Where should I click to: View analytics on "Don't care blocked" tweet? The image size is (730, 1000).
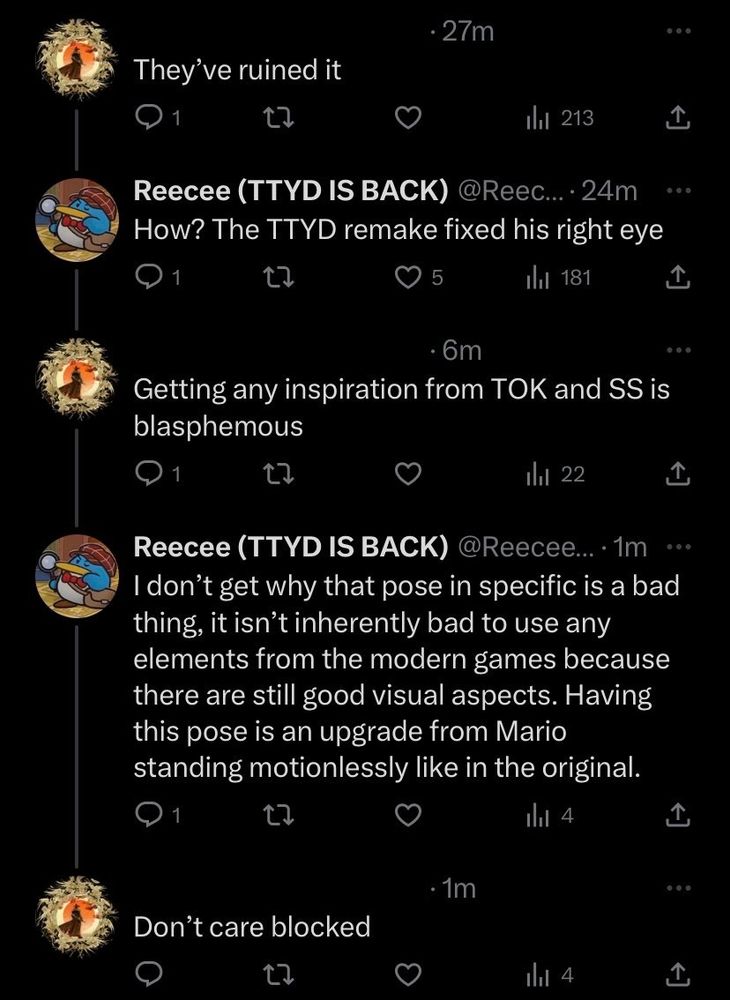[x=551, y=973]
